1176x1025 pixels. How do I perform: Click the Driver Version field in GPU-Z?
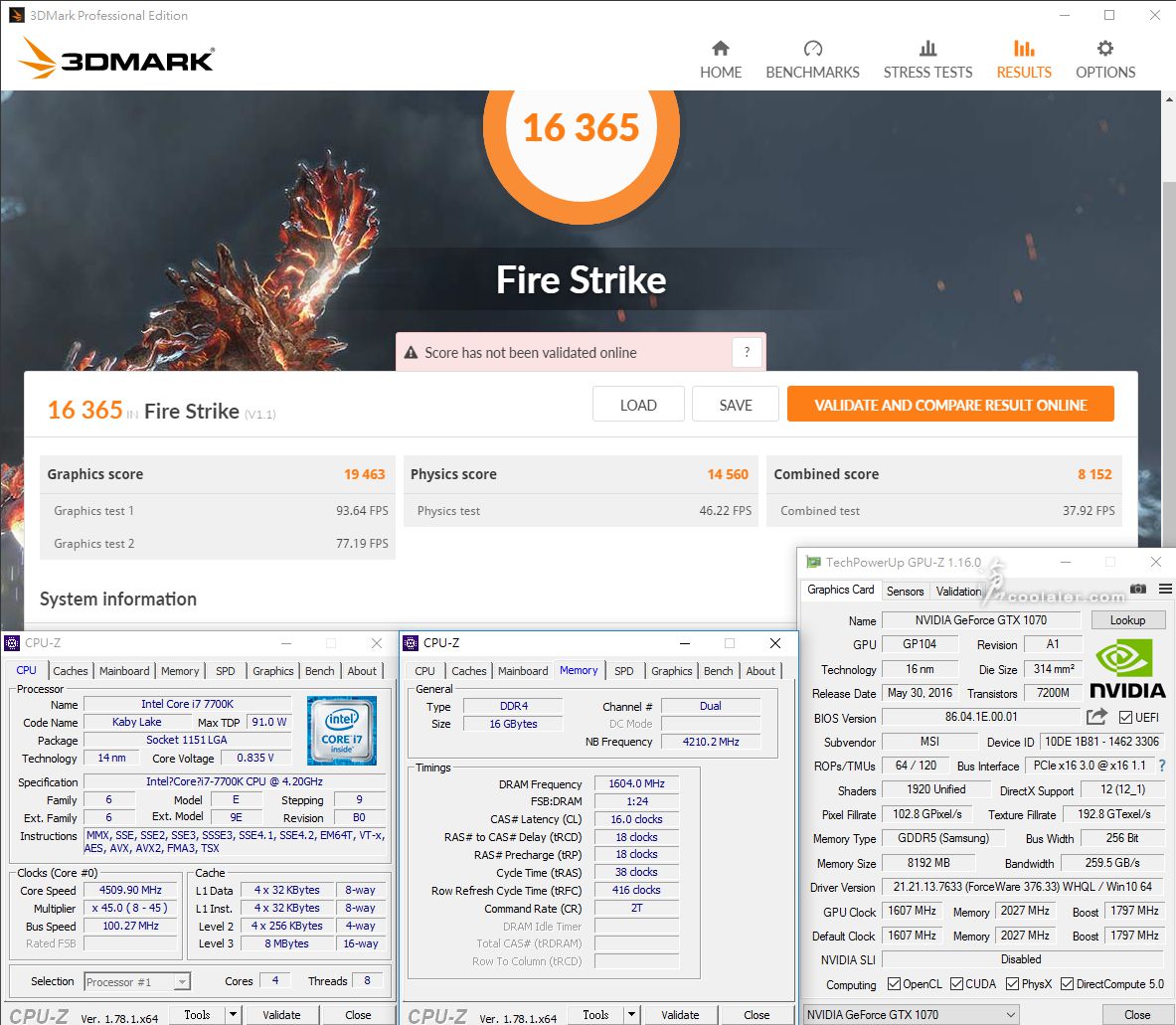point(1022,886)
